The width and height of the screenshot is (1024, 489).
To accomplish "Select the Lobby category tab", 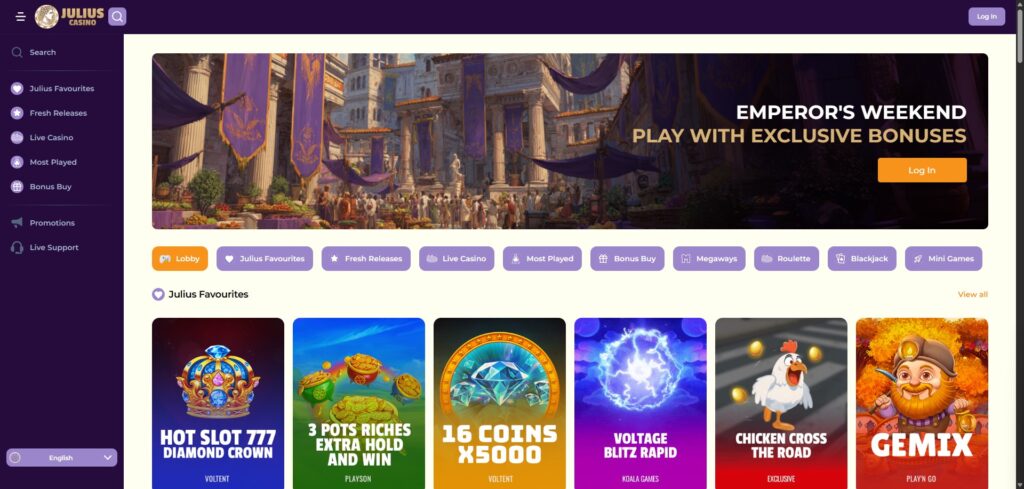I will click(x=180, y=259).
